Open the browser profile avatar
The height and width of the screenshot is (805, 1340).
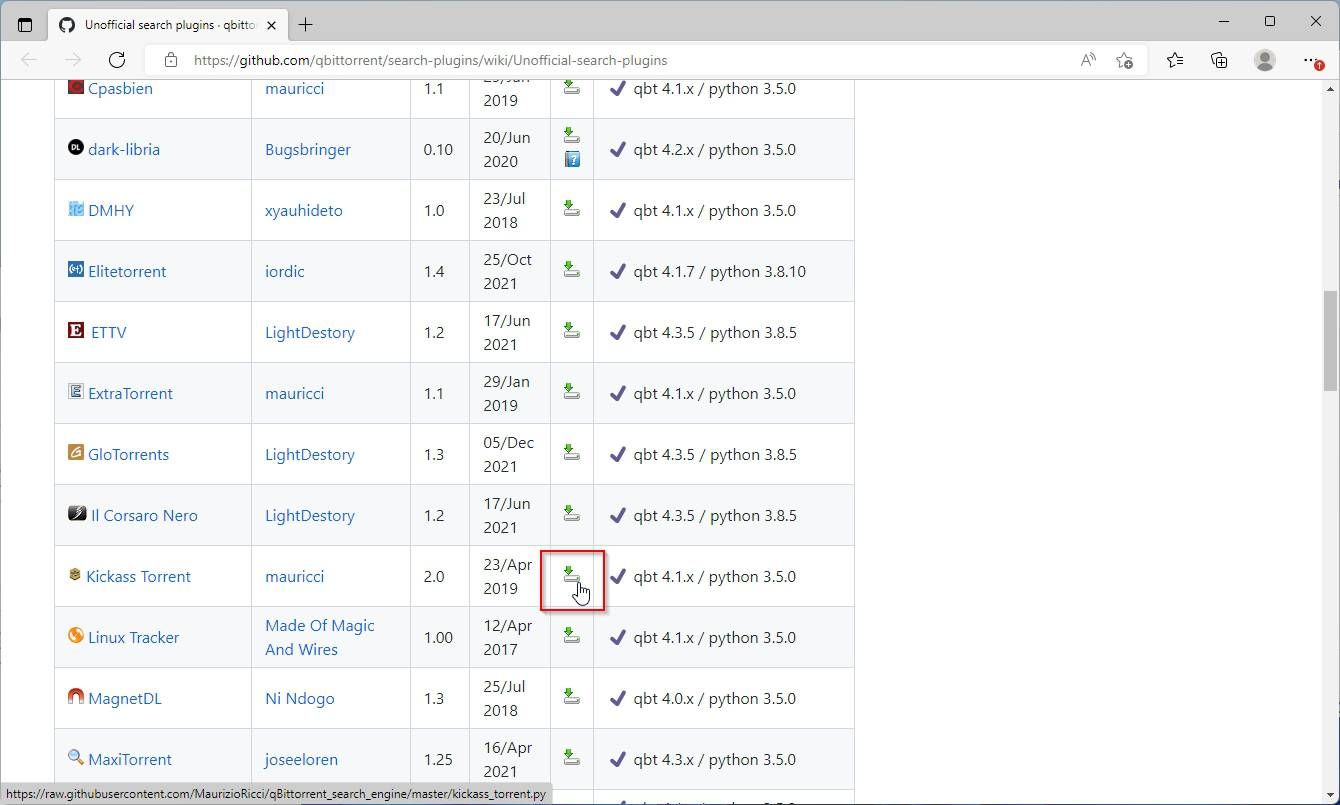click(x=1265, y=60)
